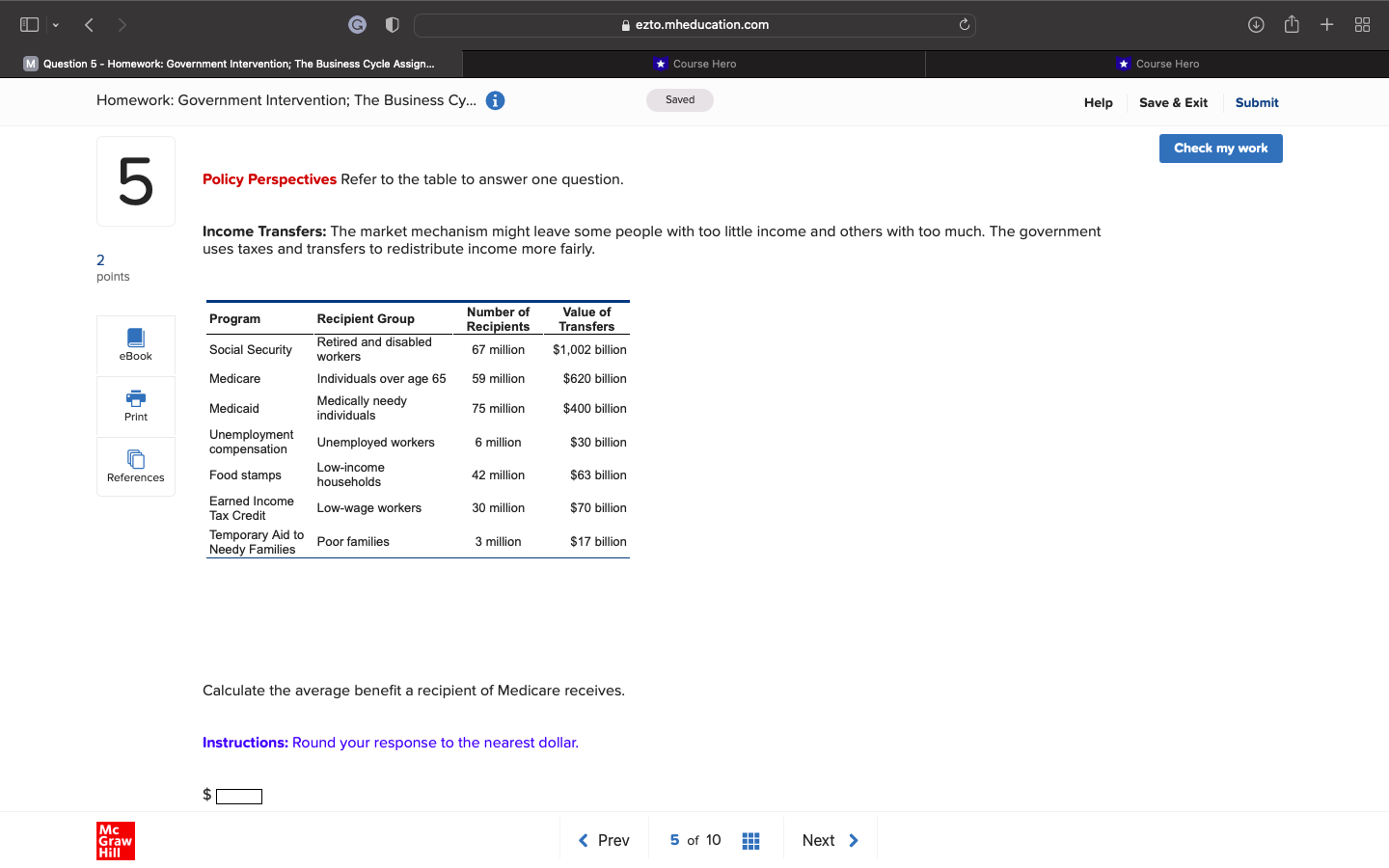Click the Prev chevron arrow
Image resolution: width=1389 pixels, height=868 pixels.
[x=583, y=840]
